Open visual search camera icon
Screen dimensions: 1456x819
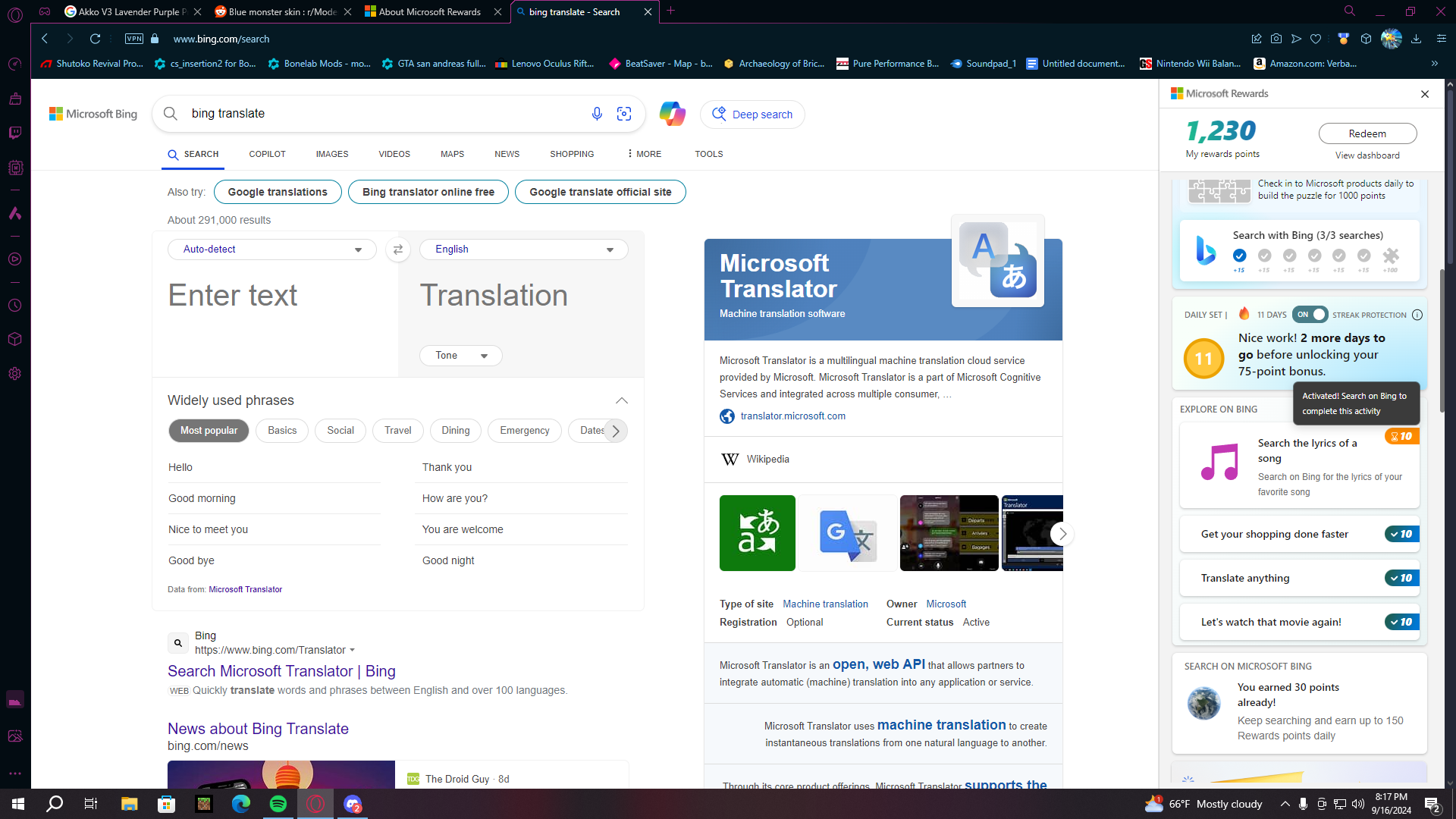pyautogui.click(x=624, y=114)
